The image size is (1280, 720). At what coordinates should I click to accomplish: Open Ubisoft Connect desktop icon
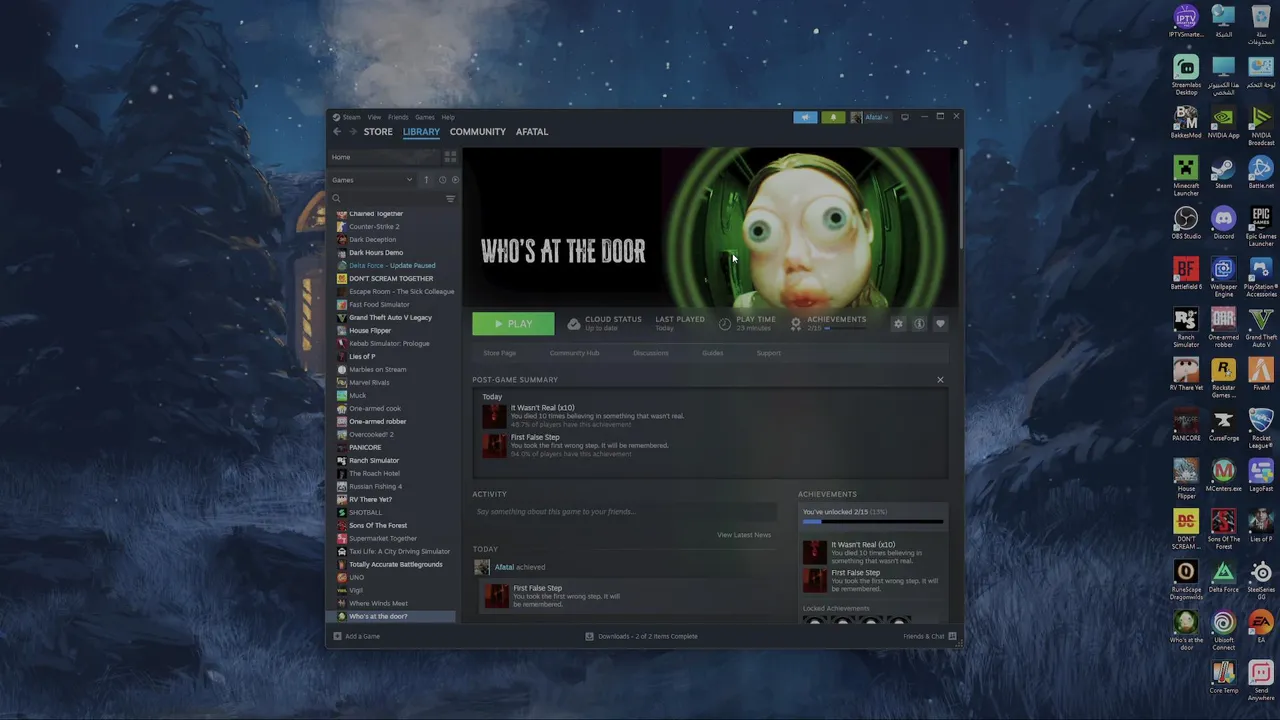click(1223, 630)
